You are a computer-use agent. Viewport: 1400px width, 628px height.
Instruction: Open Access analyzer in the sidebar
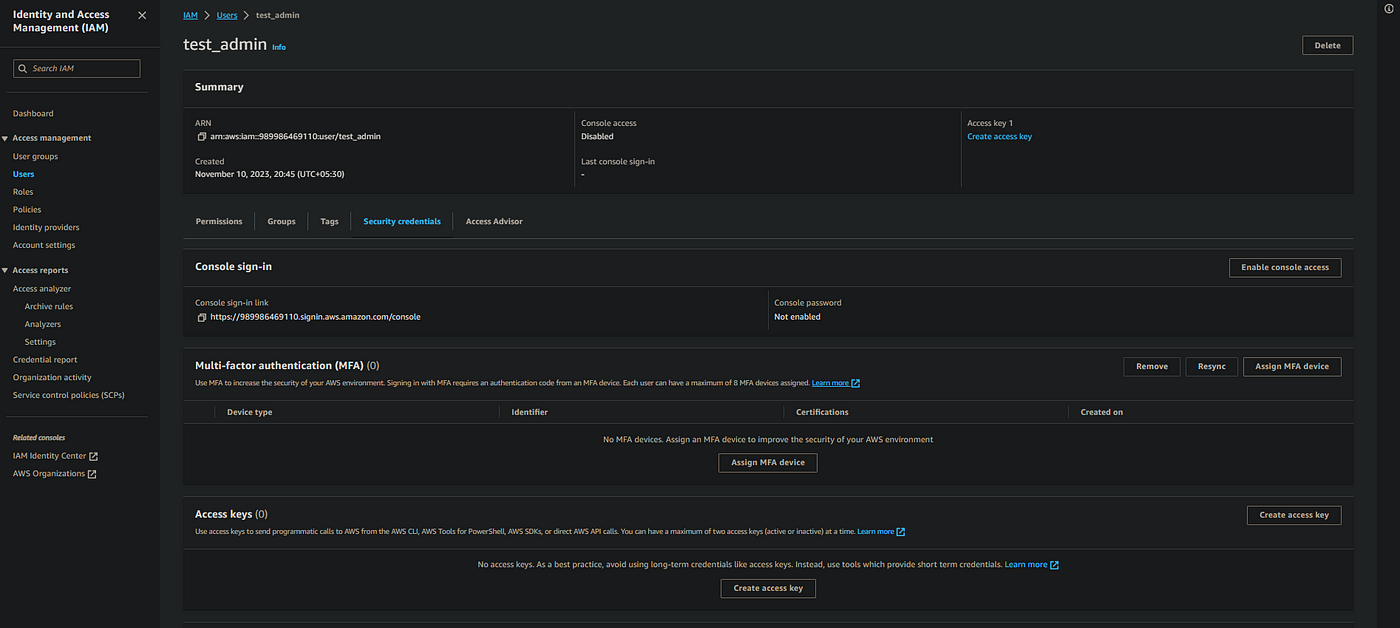click(x=42, y=288)
